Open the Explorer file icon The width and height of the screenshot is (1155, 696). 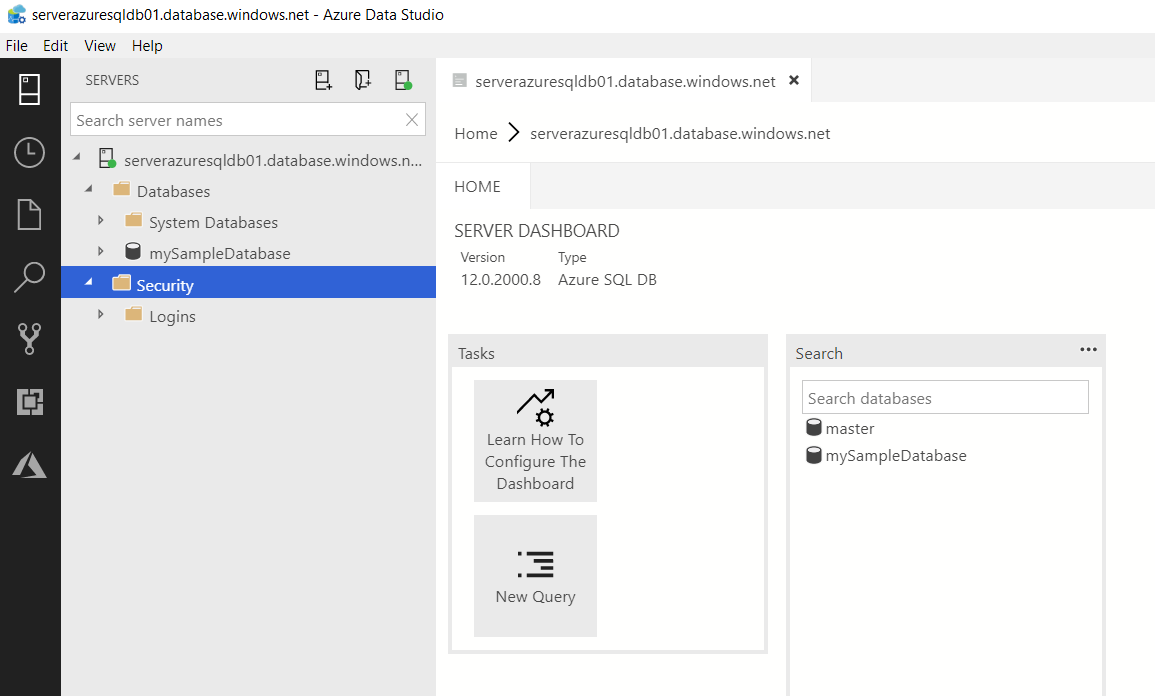29,214
